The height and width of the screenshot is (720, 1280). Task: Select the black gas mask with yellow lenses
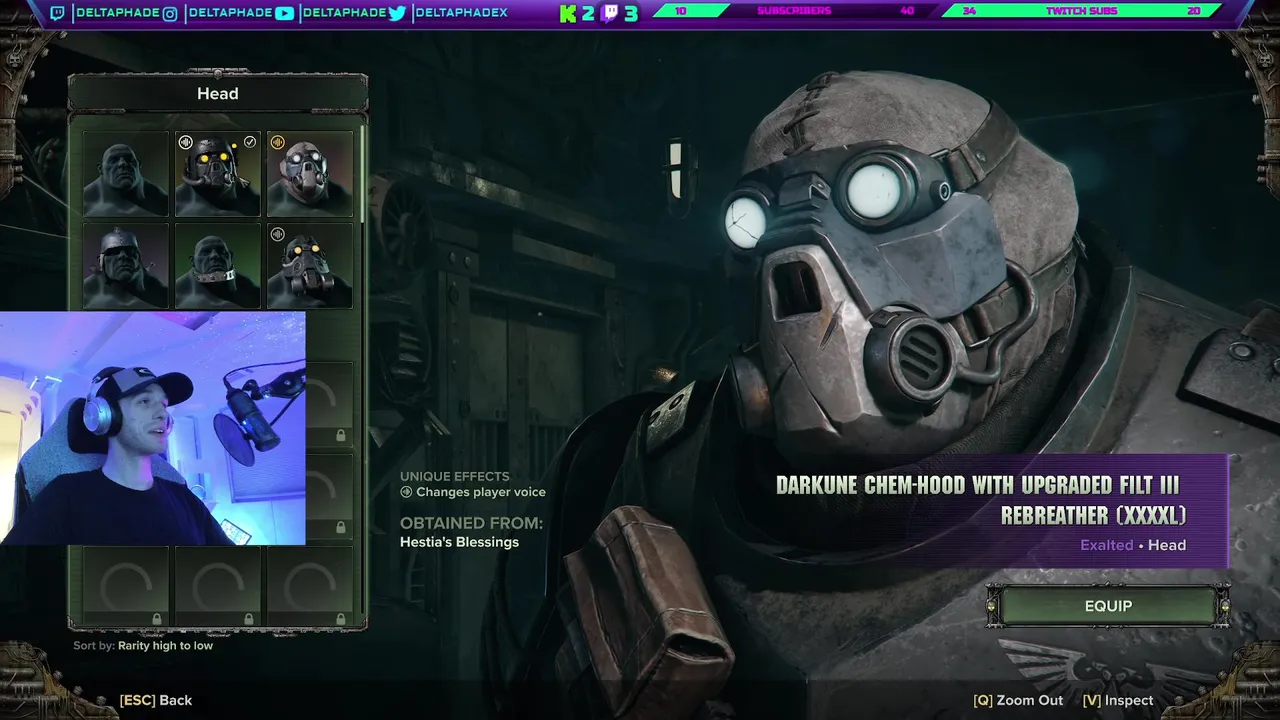tap(218, 174)
